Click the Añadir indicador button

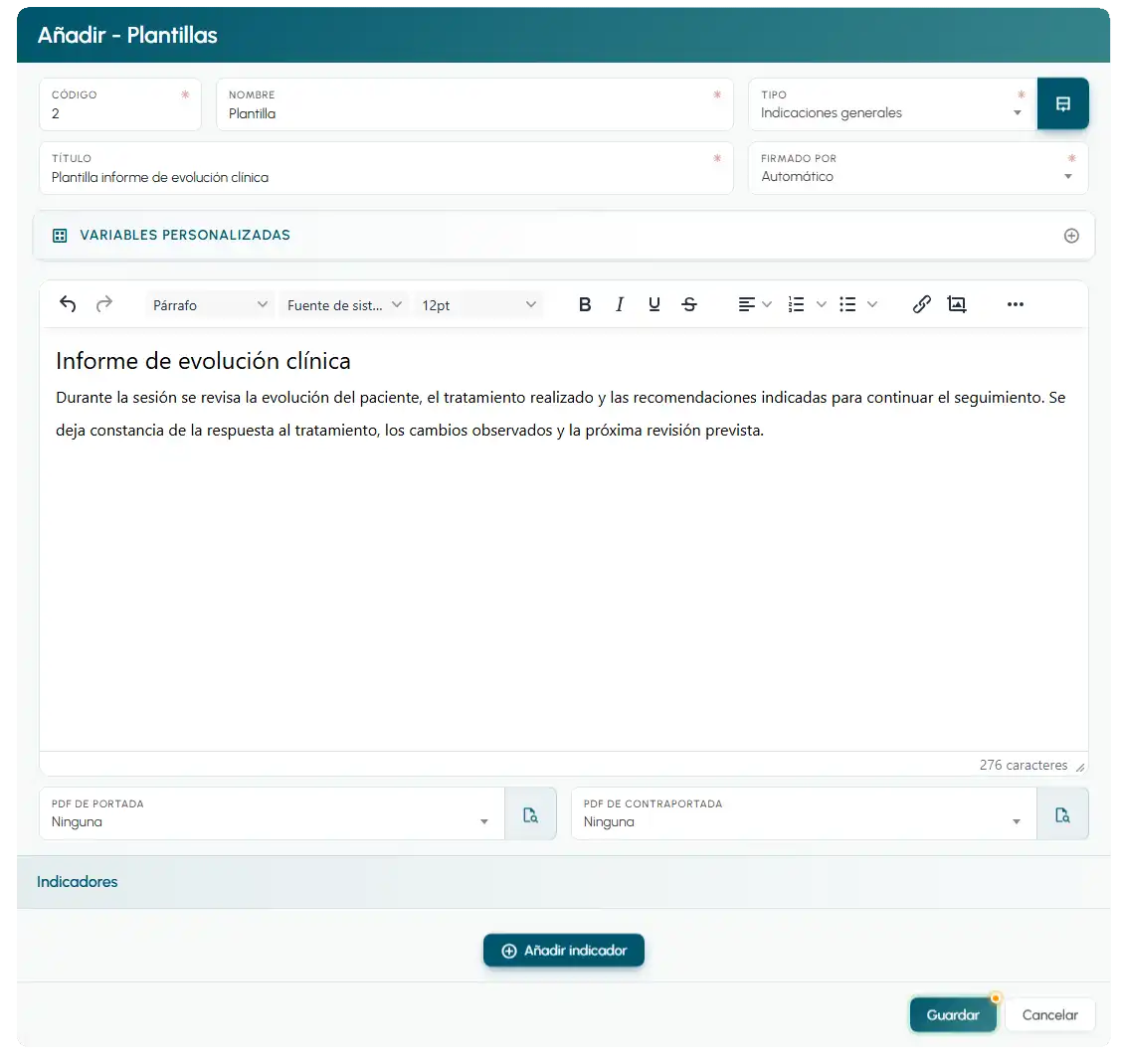(x=563, y=951)
